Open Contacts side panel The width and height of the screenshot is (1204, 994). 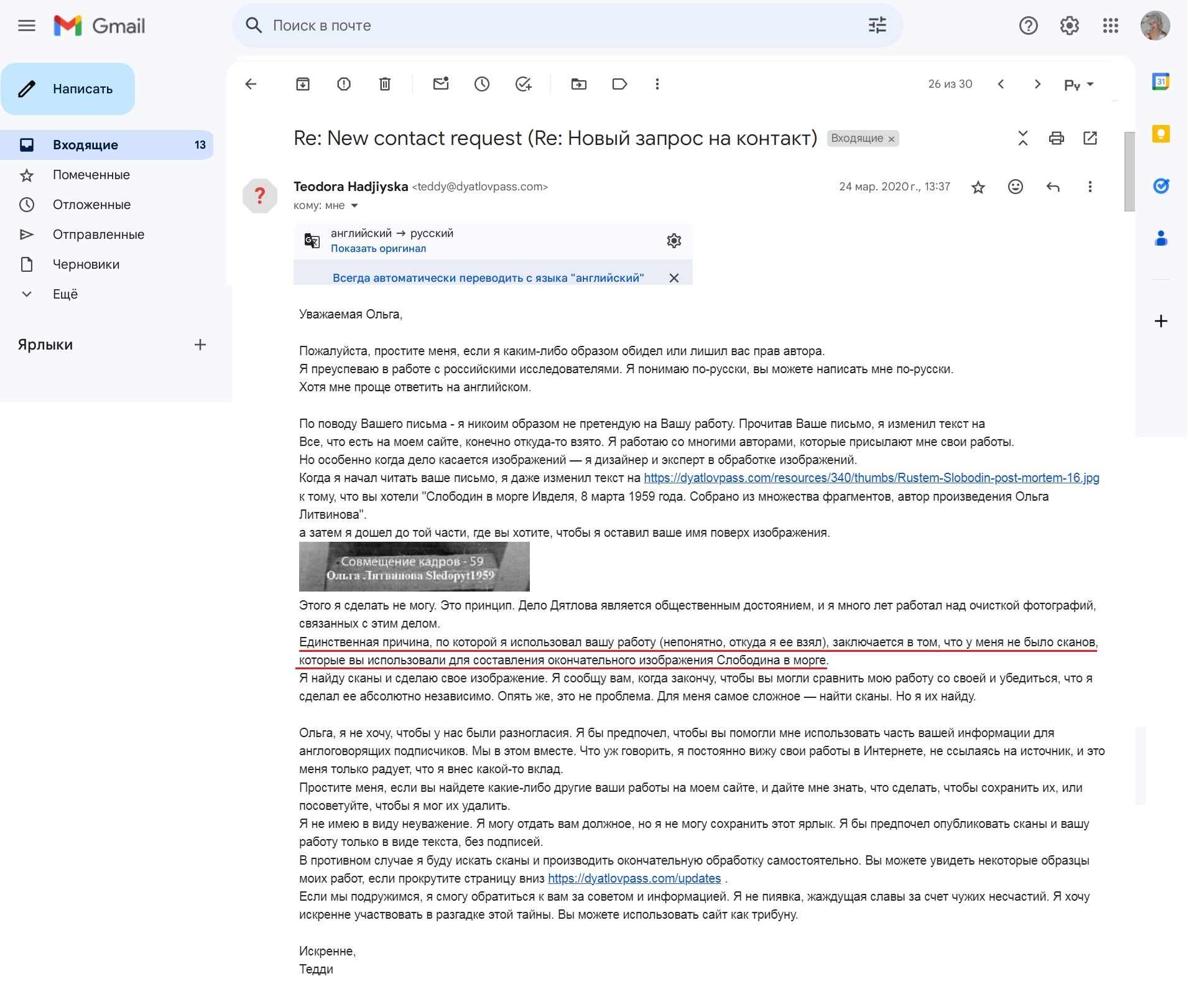(x=1160, y=238)
